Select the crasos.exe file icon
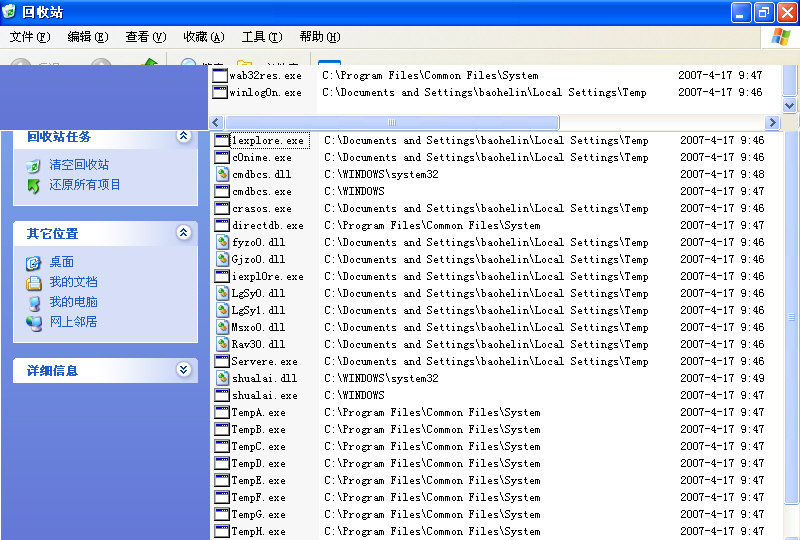800x540 pixels. click(x=222, y=208)
